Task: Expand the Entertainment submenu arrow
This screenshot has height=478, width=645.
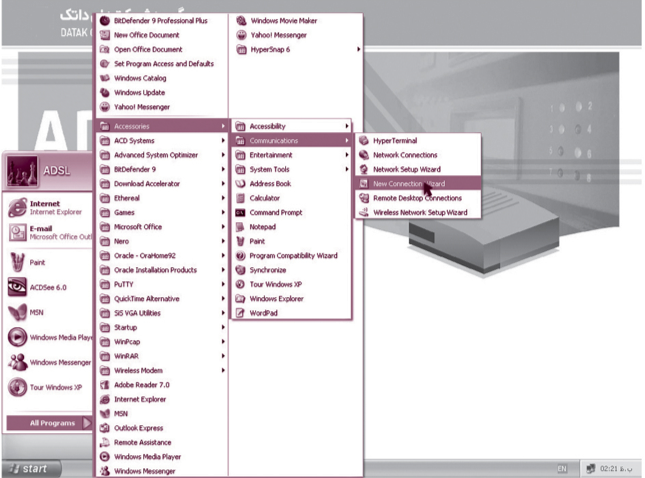Action: [347, 155]
